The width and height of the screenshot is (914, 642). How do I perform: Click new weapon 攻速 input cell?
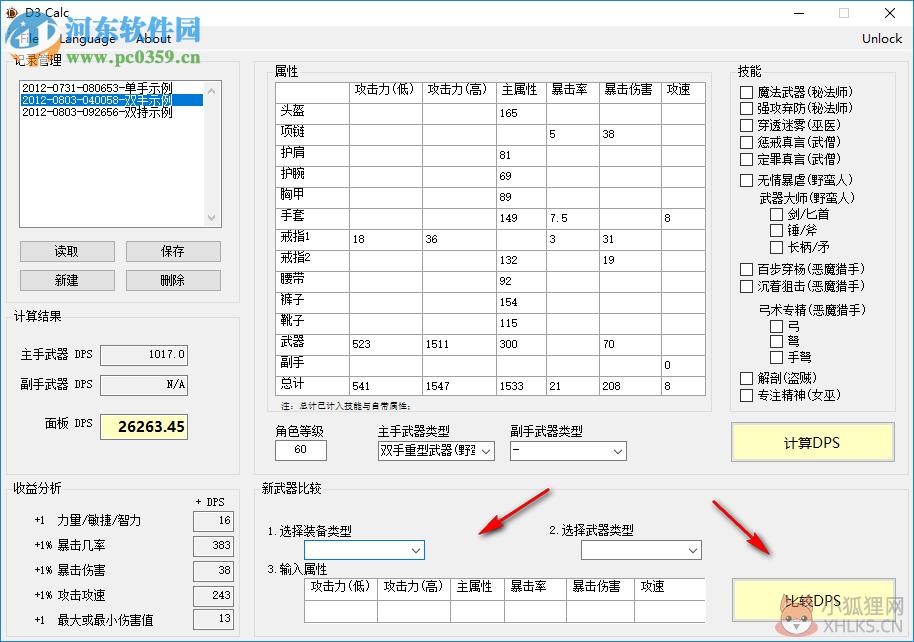pos(670,611)
